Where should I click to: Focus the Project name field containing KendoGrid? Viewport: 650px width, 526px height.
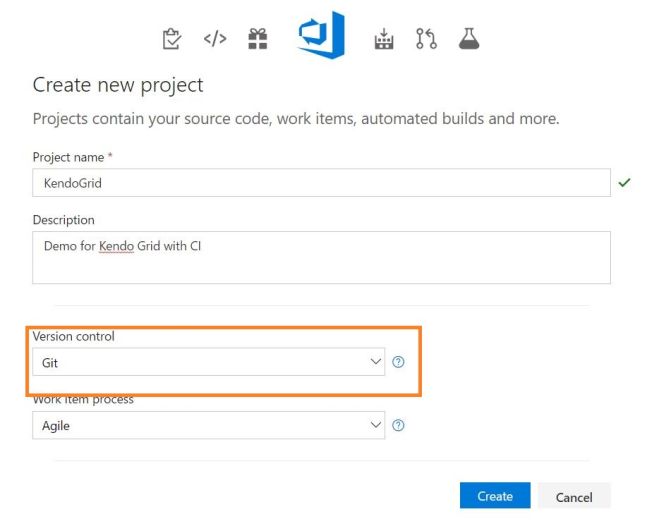tap(321, 183)
